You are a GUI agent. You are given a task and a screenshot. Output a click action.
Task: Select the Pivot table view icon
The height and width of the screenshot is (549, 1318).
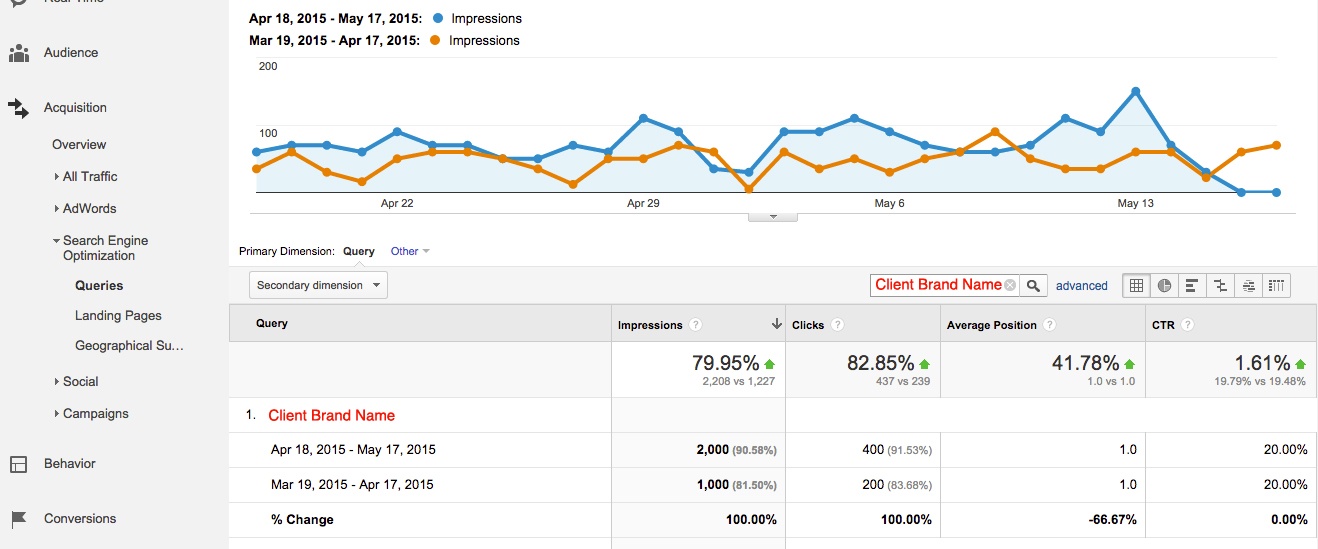click(1277, 286)
